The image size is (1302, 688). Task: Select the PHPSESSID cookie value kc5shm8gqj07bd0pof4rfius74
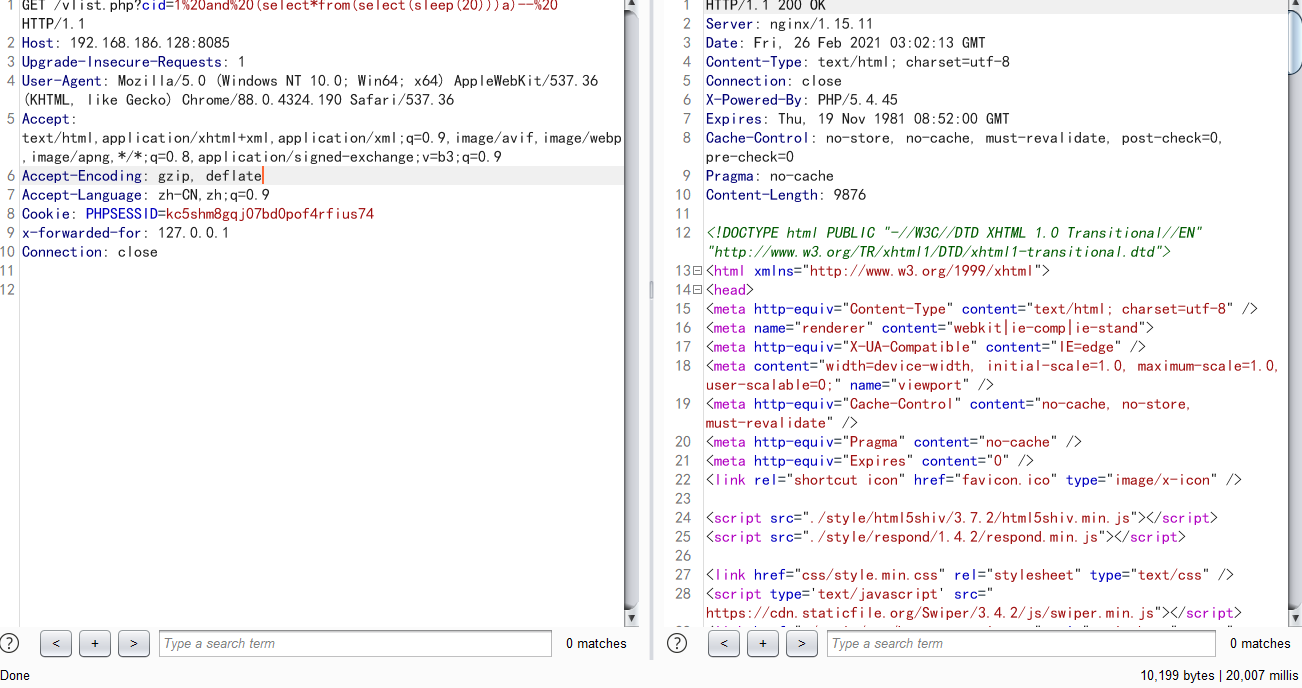tap(270, 214)
